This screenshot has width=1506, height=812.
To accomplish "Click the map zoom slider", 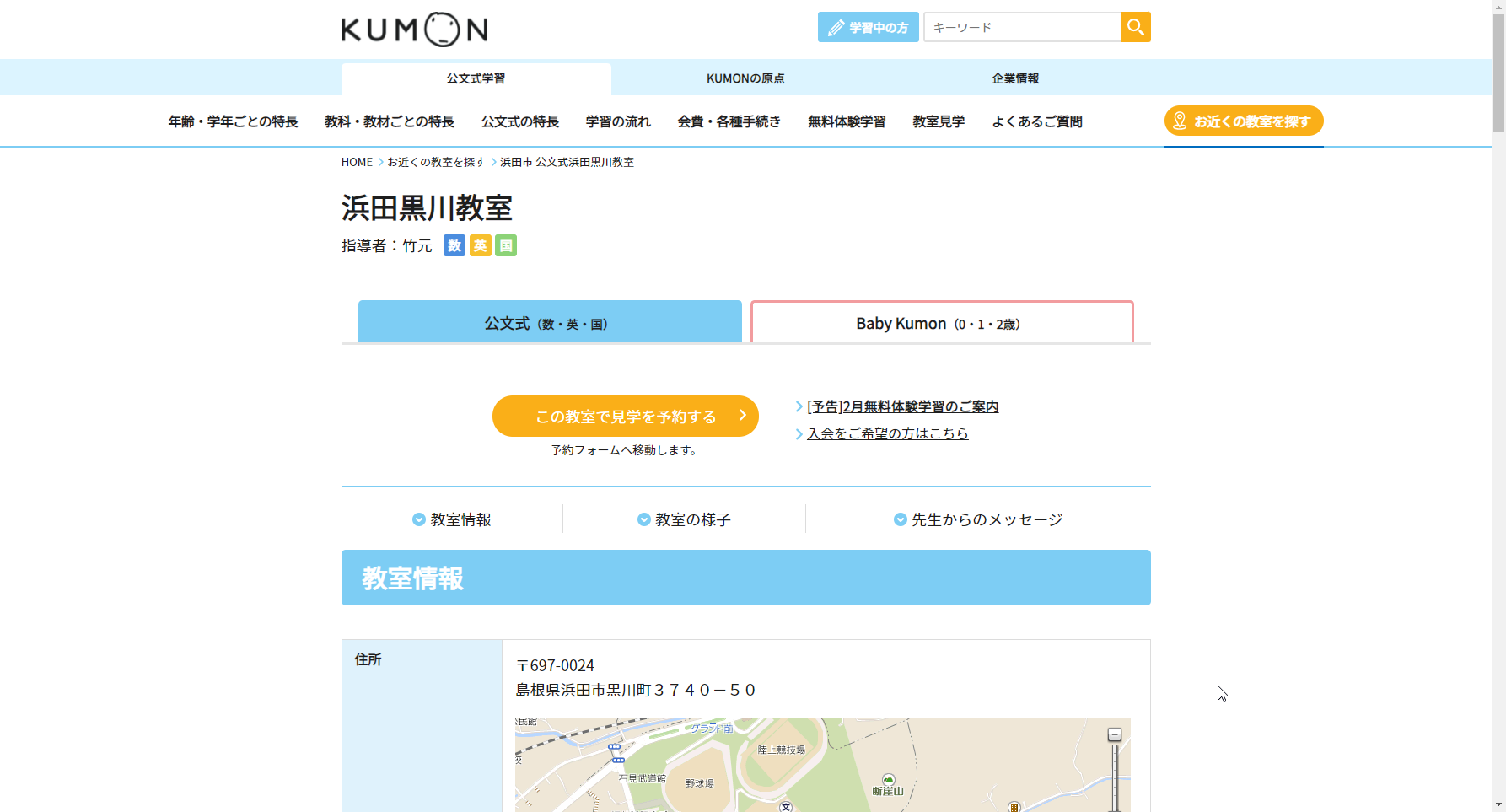I will point(1115,777).
